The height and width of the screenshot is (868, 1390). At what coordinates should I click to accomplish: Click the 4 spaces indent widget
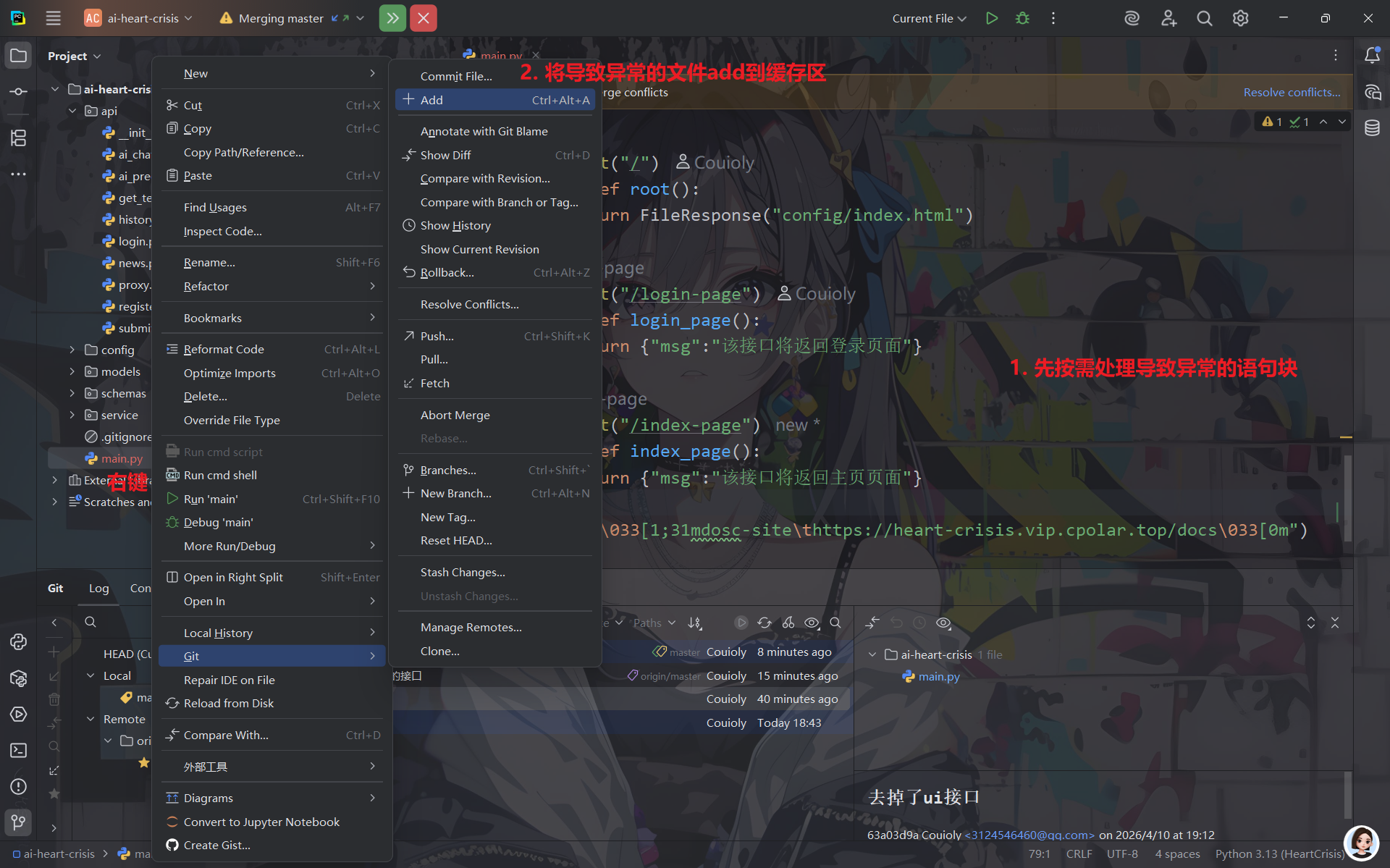click(1177, 854)
